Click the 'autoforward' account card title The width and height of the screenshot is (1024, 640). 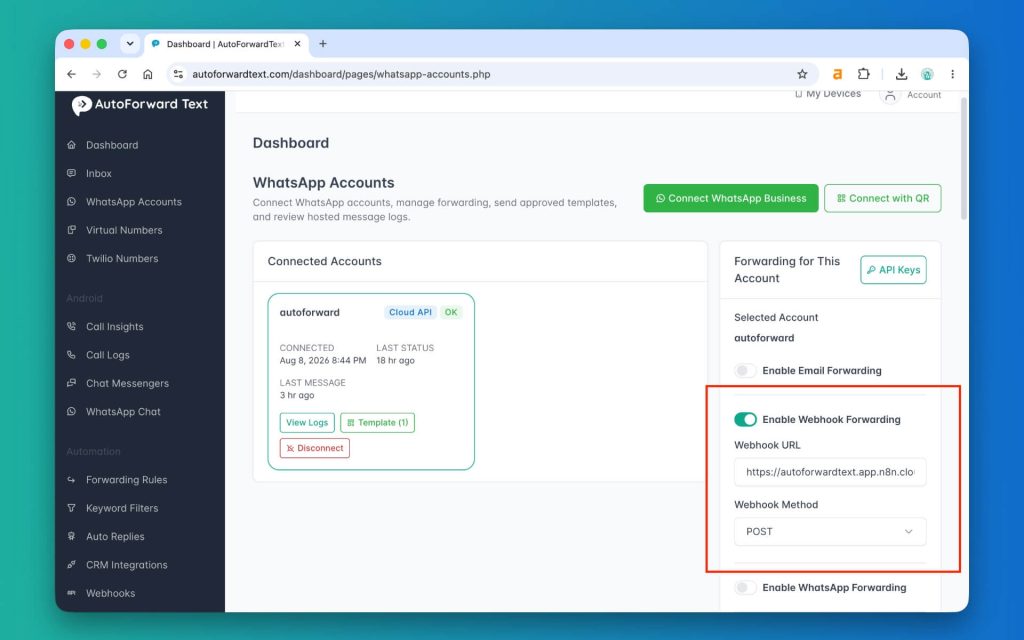tap(310, 312)
